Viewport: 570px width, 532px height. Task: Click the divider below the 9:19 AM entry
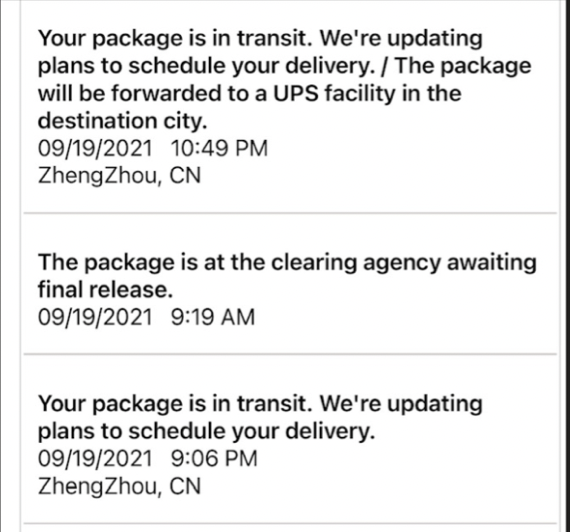coord(290,353)
